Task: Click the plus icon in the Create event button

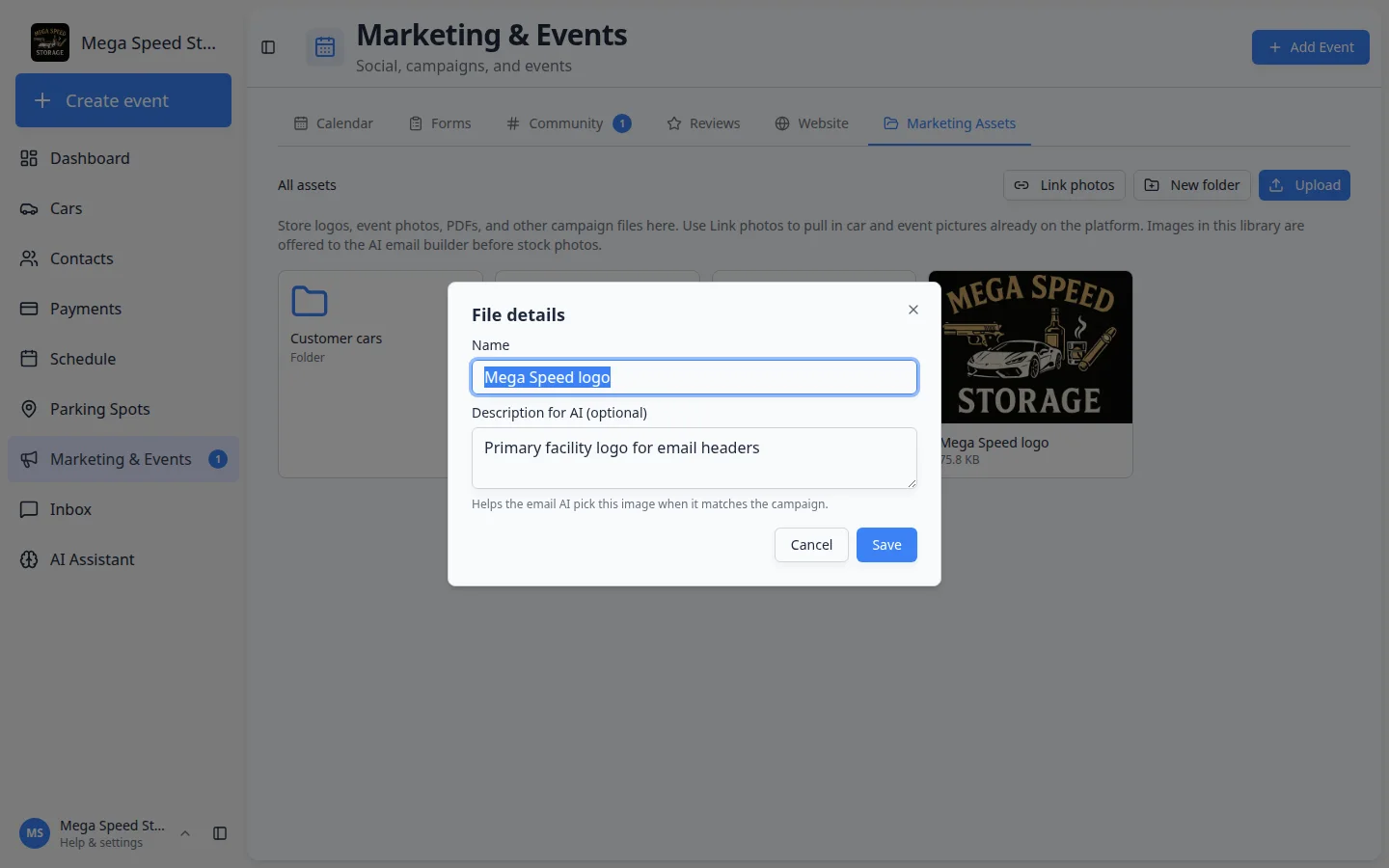Action: [42, 100]
